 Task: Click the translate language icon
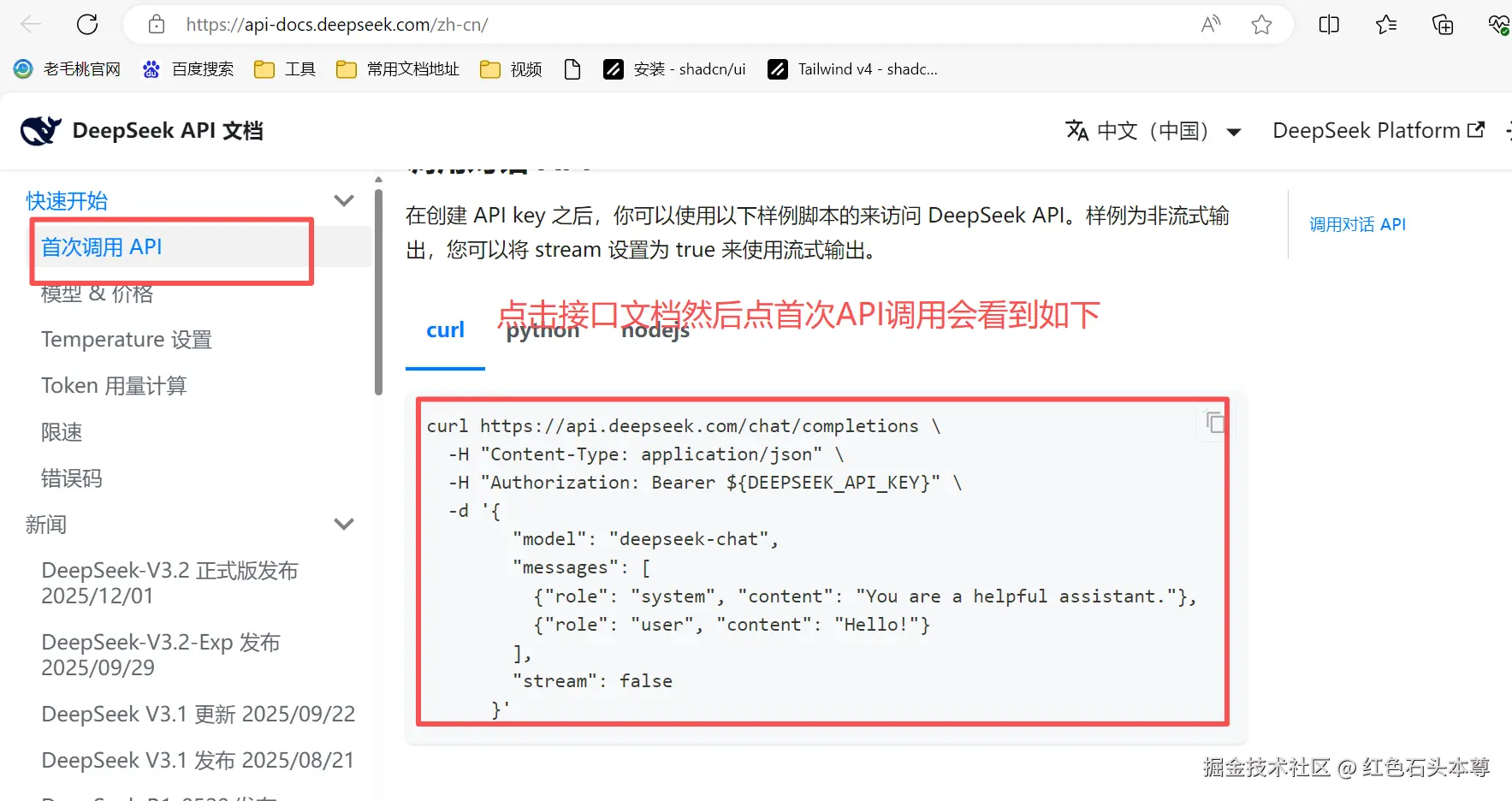[1076, 131]
